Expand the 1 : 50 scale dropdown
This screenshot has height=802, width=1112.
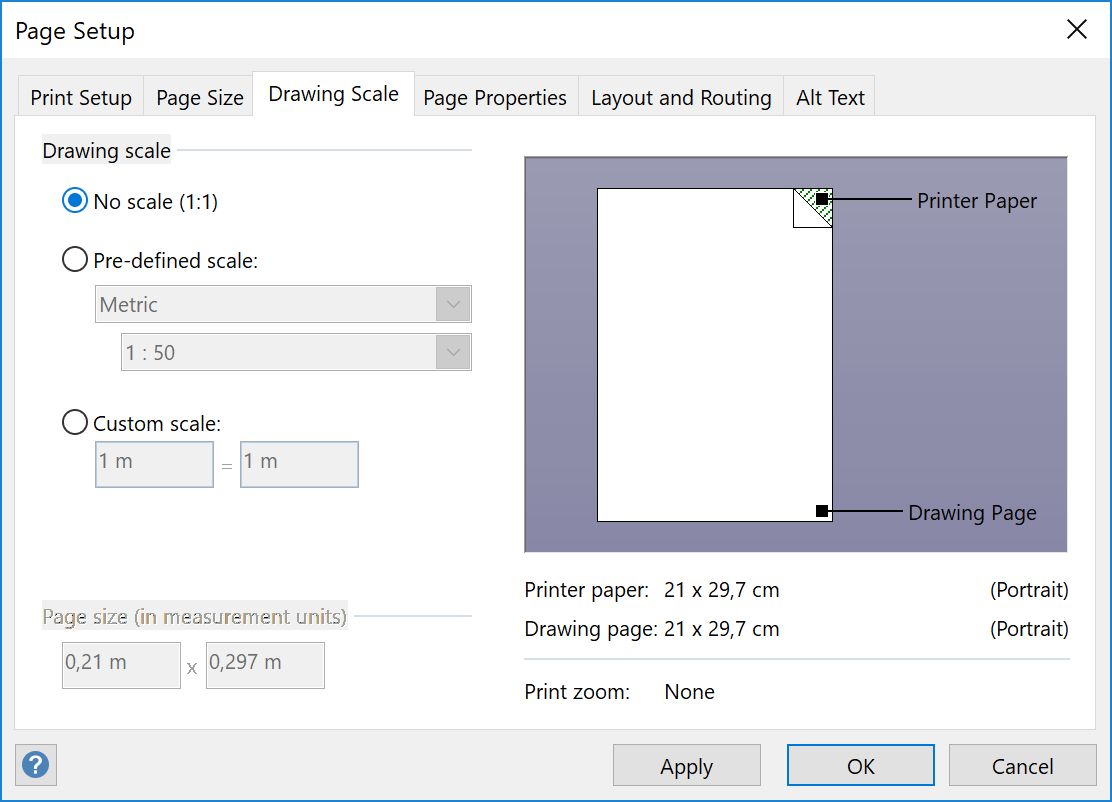pyautogui.click(x=296, y=352)
